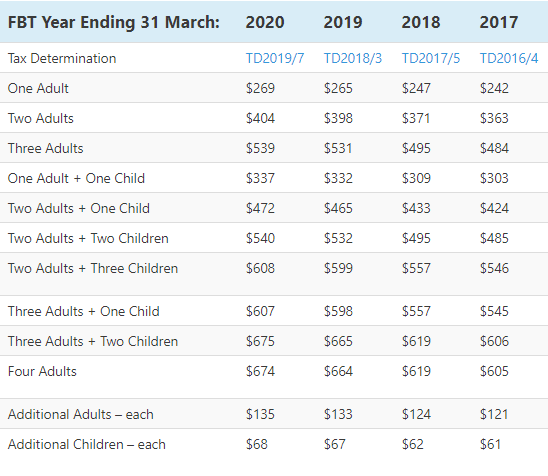Image resolution: width=548 pixels, height=476 pixels.
Task: Click the One Adult + One Child label
Action: [x=76, y=178]
